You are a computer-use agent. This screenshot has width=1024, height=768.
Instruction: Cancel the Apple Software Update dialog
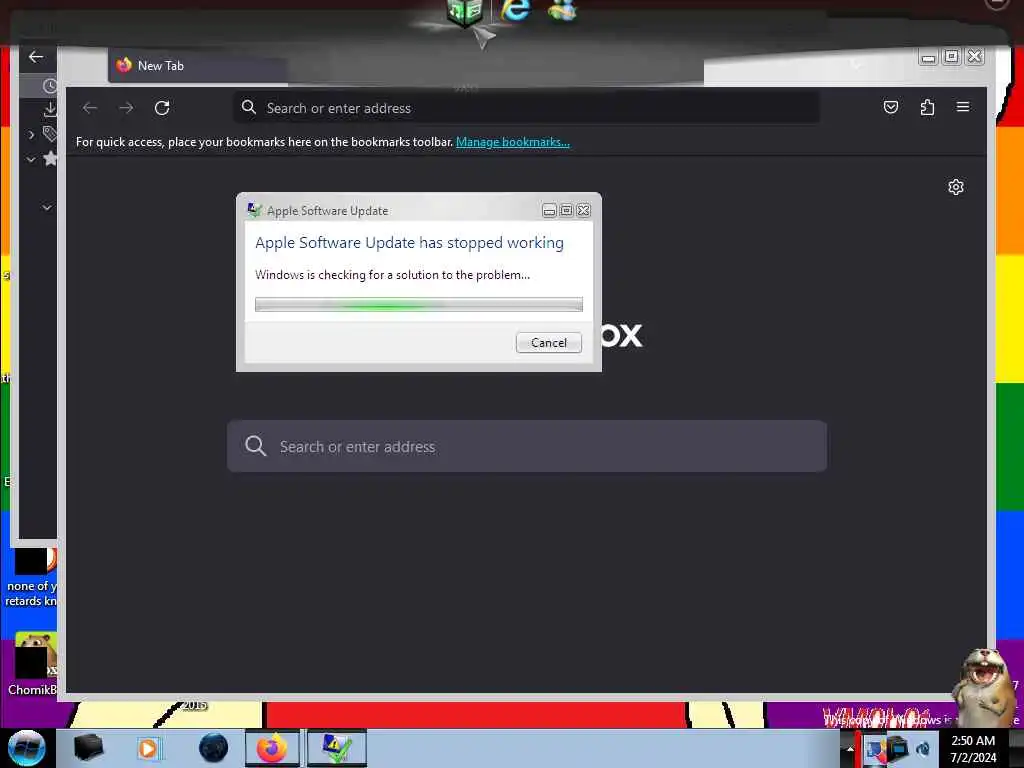(549, 343)
